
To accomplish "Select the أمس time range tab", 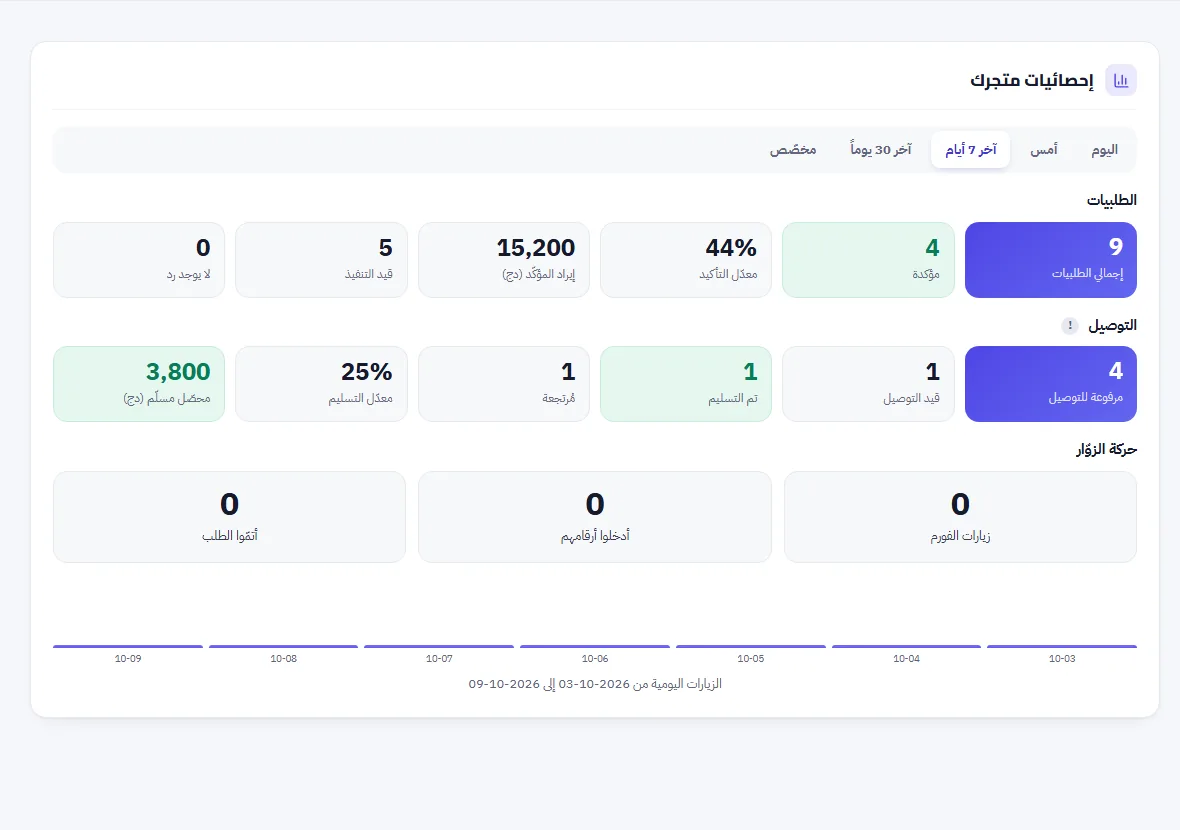I will coord(1043,150).
